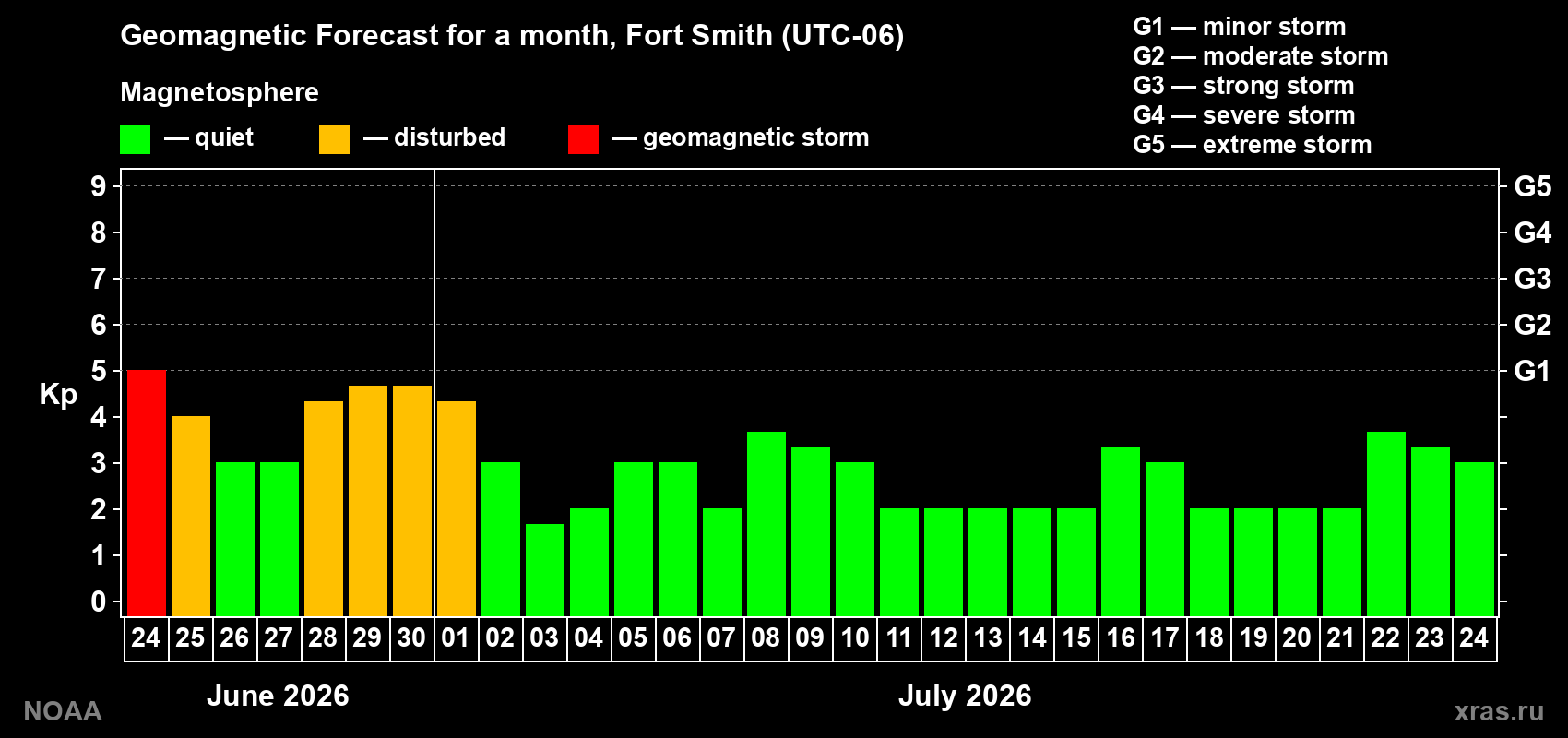Viewport: 1568px width, 738px height.
Task: Click date label 18 on the axis
Action: (1209, 638)
